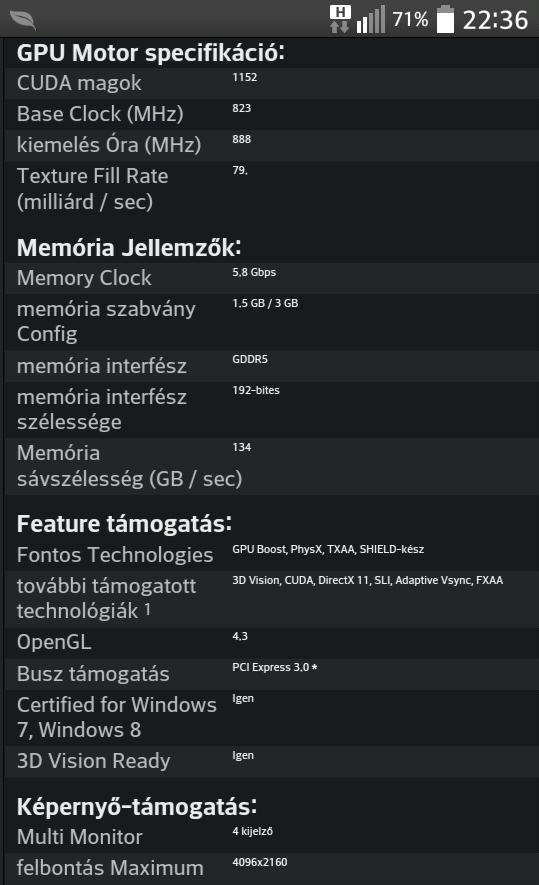Select the CUDA magok row
539x885 pixels.
point(272,84)
